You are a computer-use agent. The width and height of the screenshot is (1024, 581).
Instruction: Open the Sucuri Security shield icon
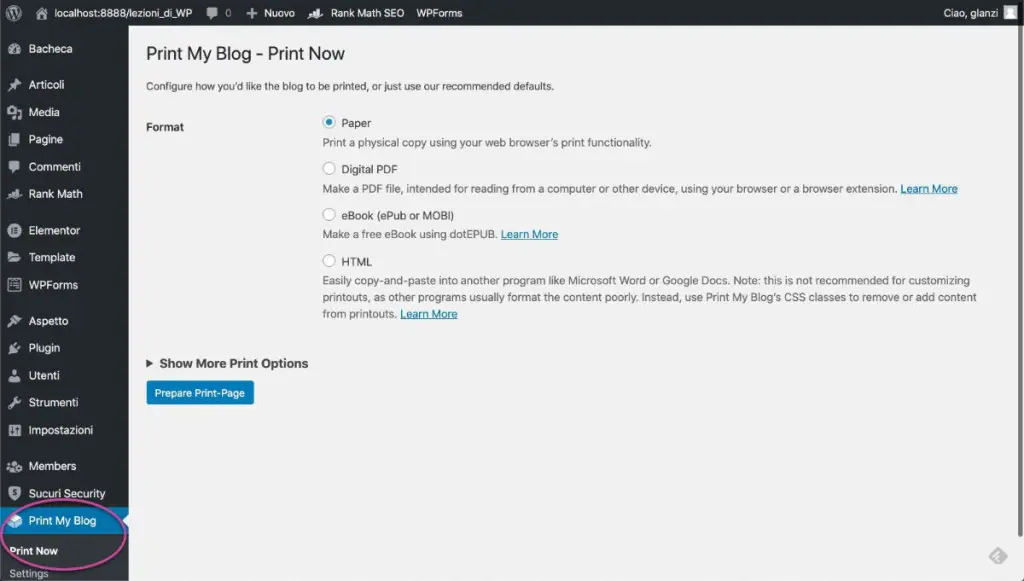(x=14, y=493)
